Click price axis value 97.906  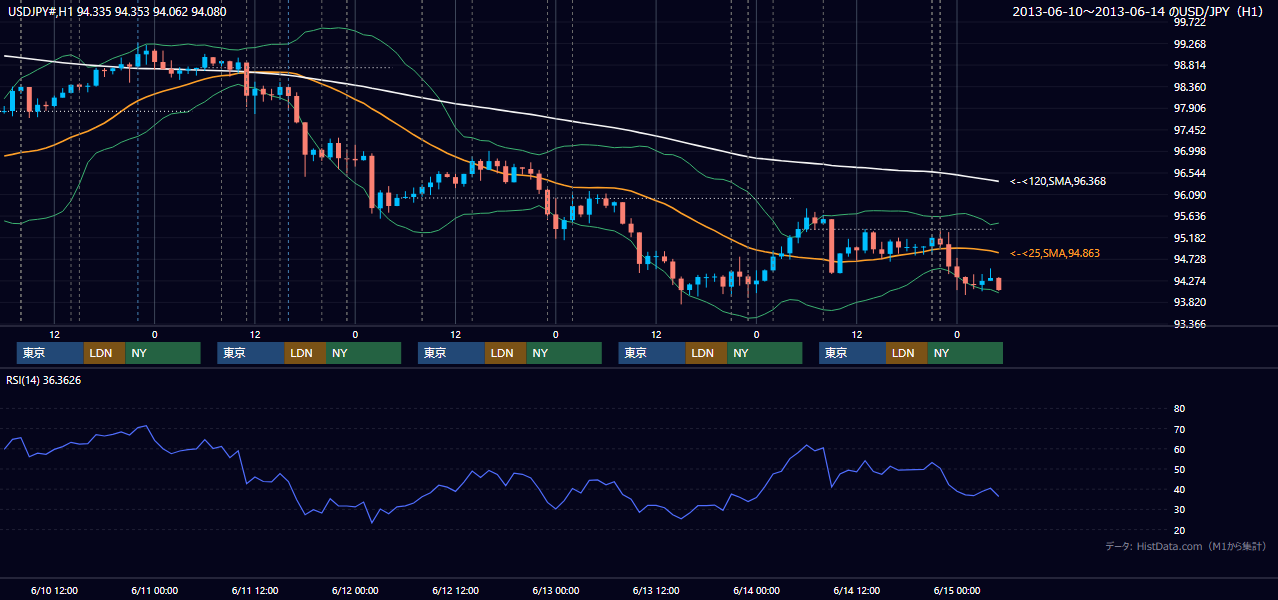[1189, 108]
